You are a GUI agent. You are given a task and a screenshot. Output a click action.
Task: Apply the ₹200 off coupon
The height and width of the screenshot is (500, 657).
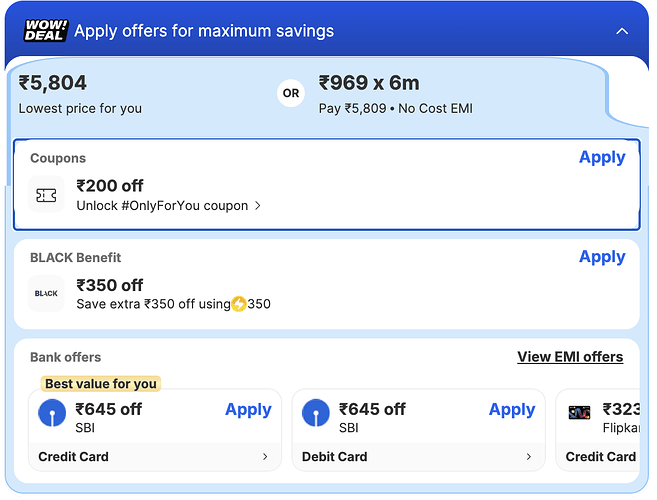point(602,157)
